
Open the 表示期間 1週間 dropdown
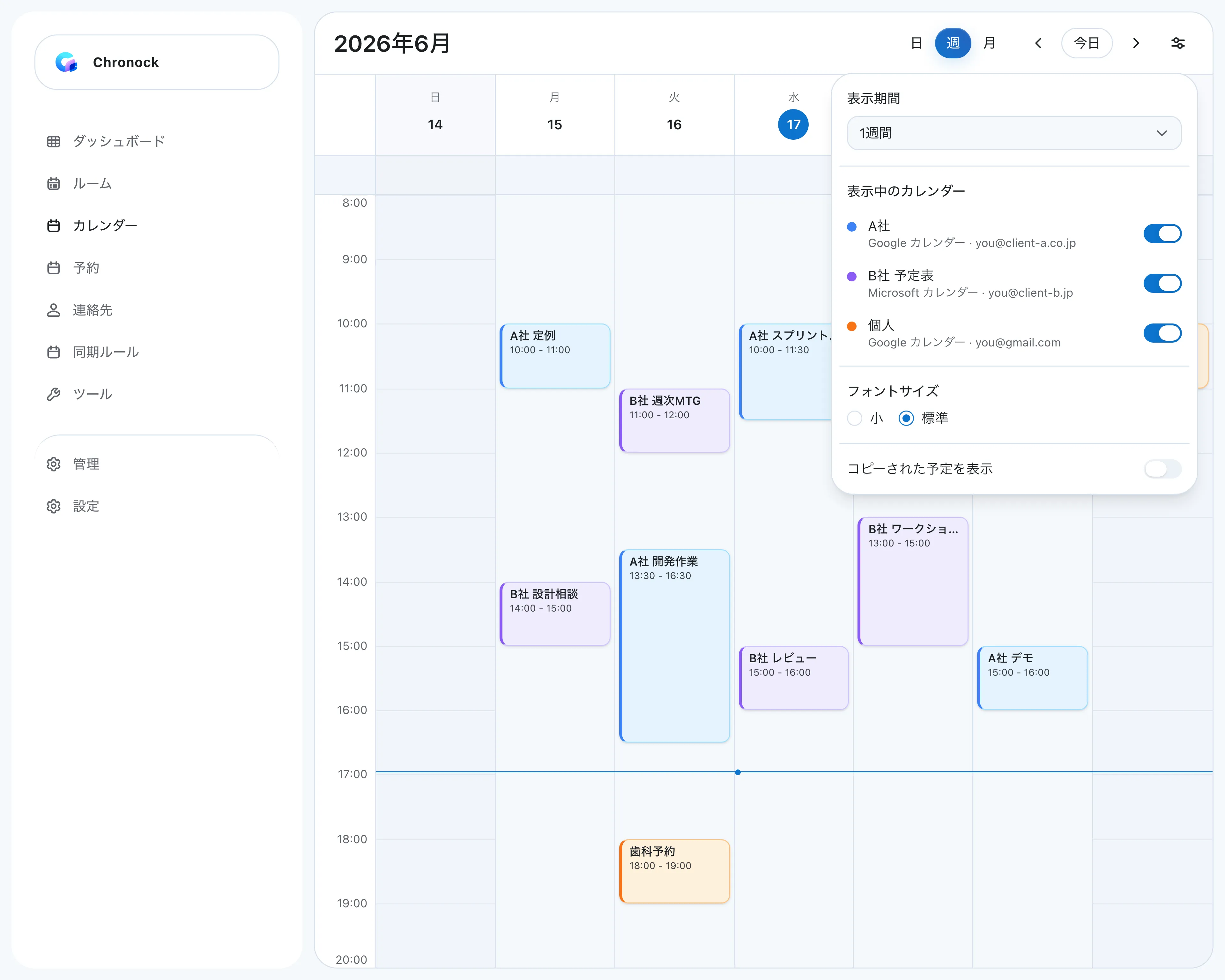coord(1014,133)
